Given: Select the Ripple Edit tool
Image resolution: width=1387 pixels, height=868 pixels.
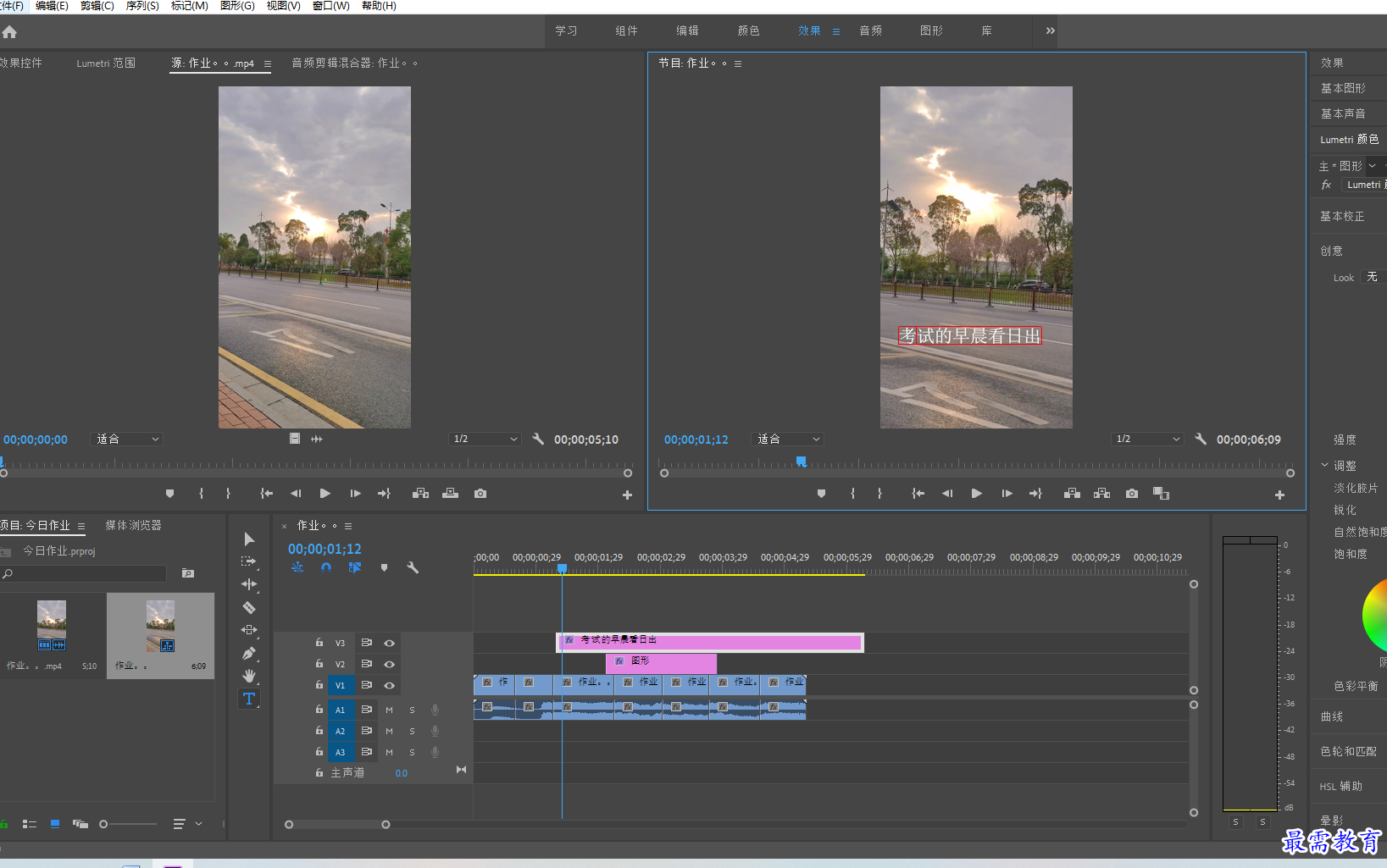Looking at the screenshot, I should pyautogui.click(x=249, y=584).
